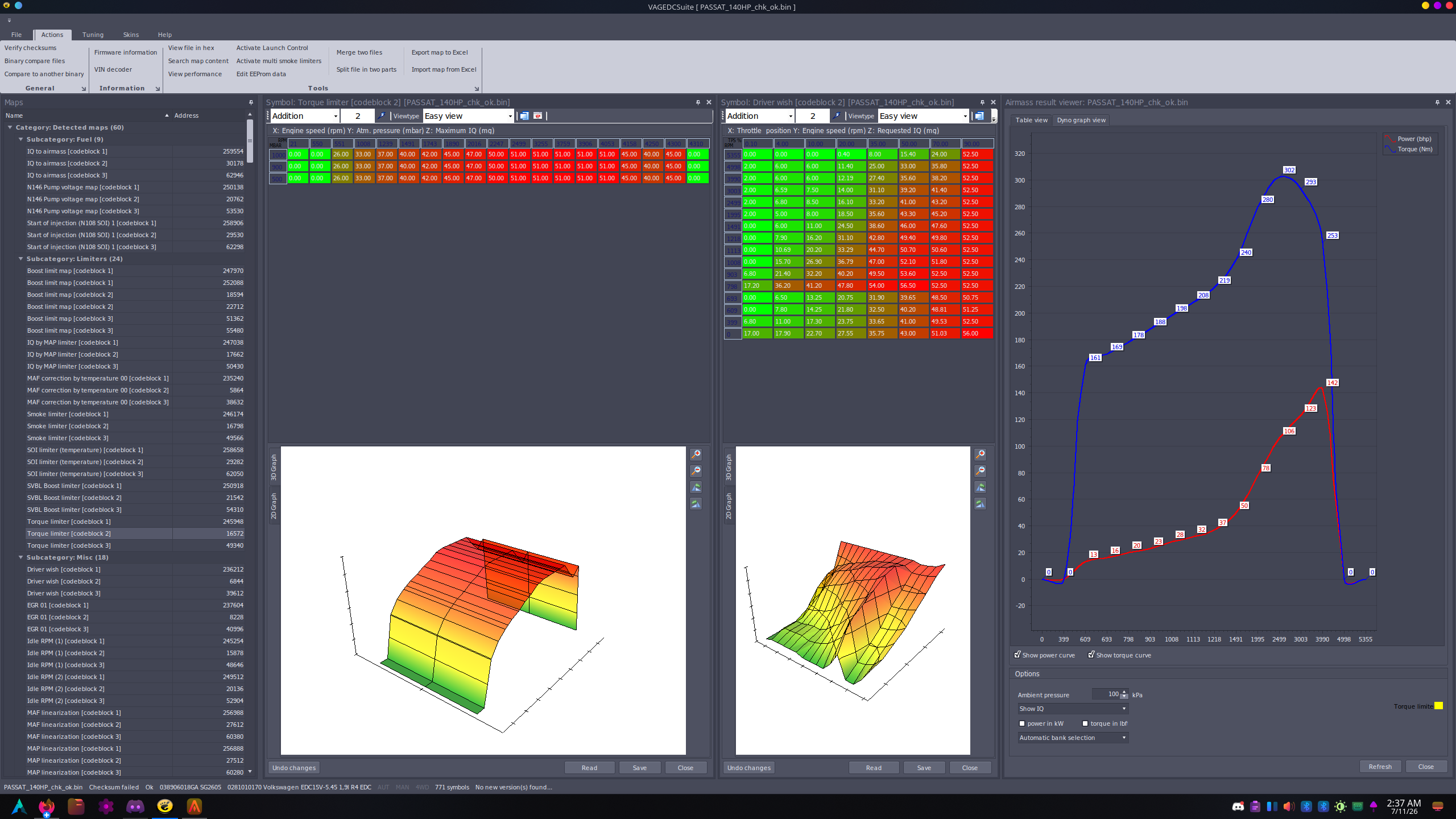This screenshot has width=1456, height=819.
Task: Switch to Table view tab in Airmass viewer
Action: [x=1032, y=120]
